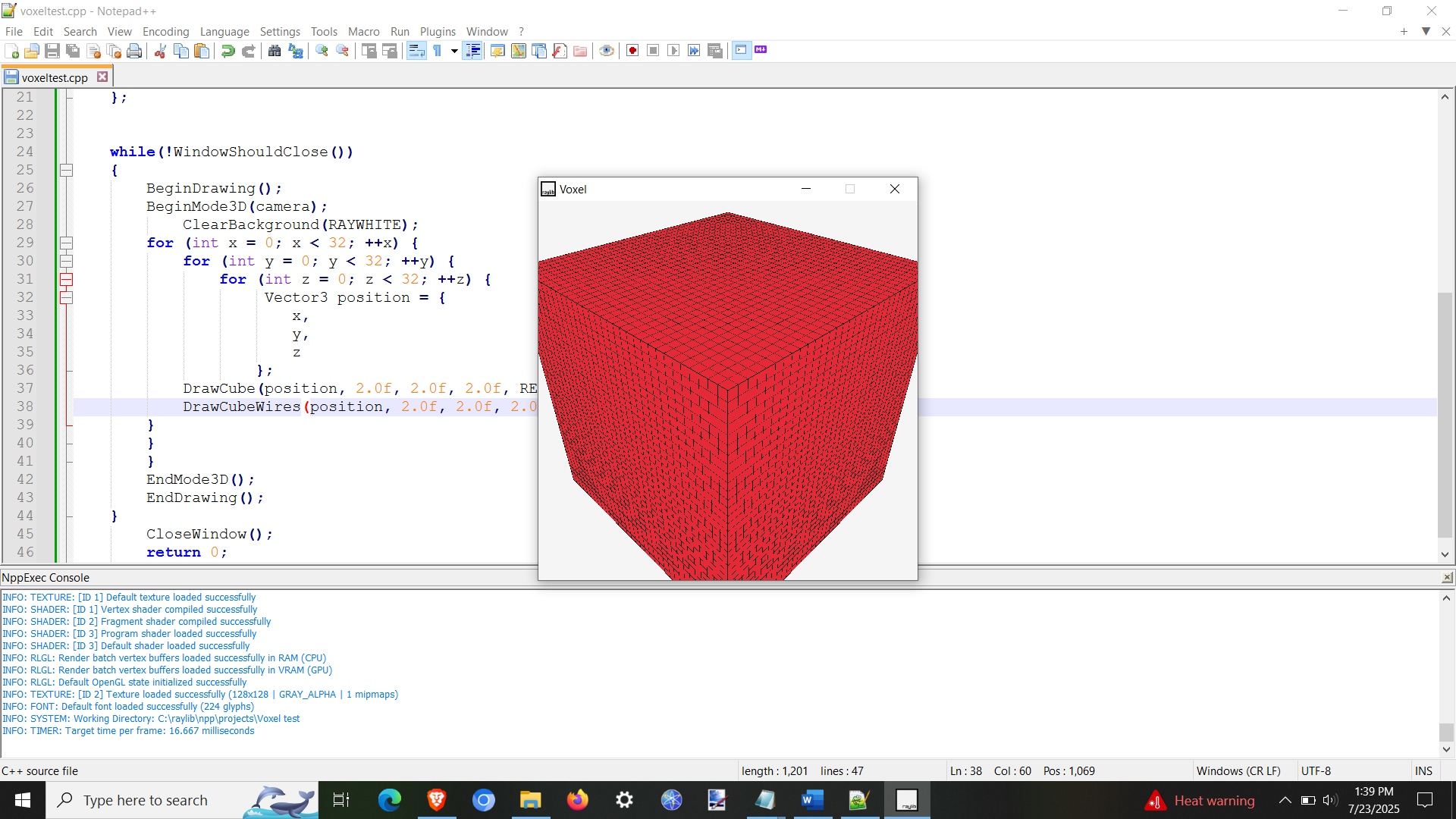The height and width of the screenshot is (819, 1456).
Task: Toggle file monitoring eye icon
Action: 607,51
